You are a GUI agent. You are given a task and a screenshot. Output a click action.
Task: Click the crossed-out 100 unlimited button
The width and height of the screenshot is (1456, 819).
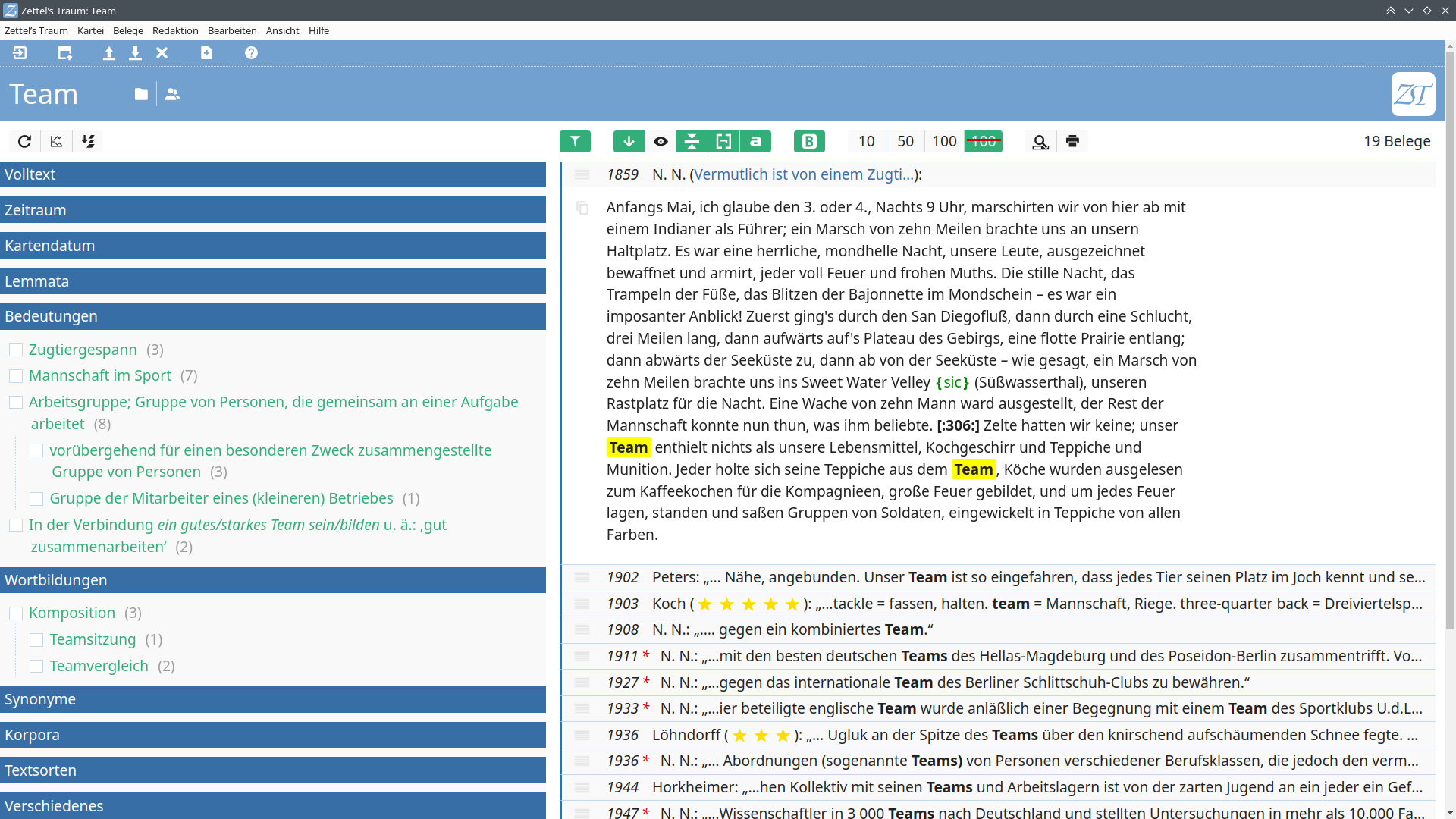[x=984, y=141]
